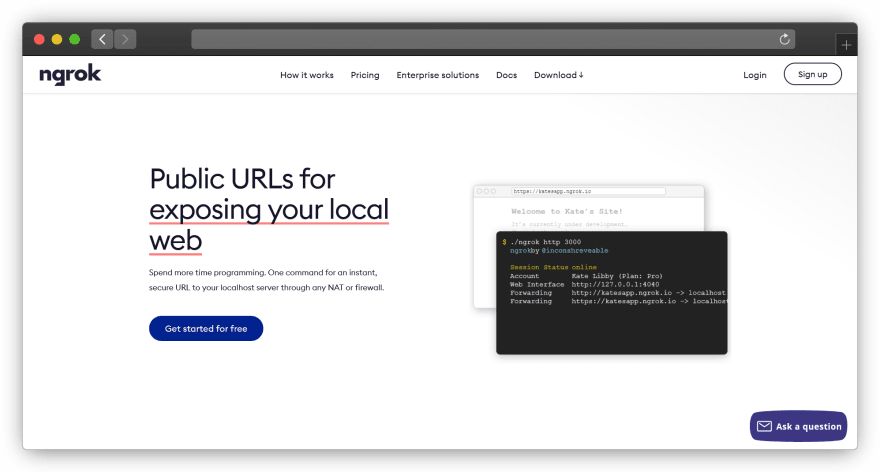Click Get started for free
This screenshot has height=472, width=880.
pyautogui.click(x=206, y=328)
